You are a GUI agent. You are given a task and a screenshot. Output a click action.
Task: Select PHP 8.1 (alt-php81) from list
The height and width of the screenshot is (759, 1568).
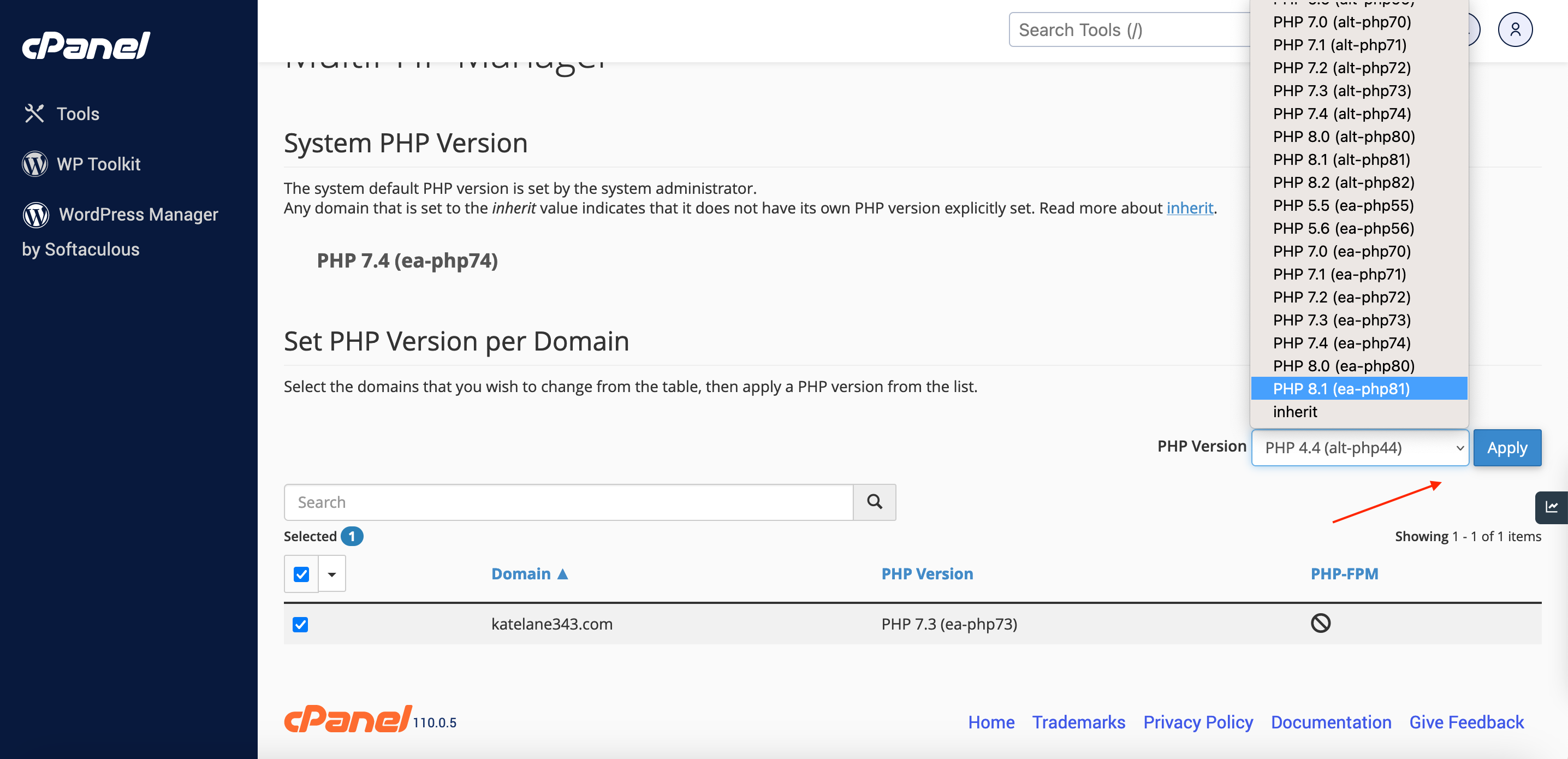(1358, 159)
